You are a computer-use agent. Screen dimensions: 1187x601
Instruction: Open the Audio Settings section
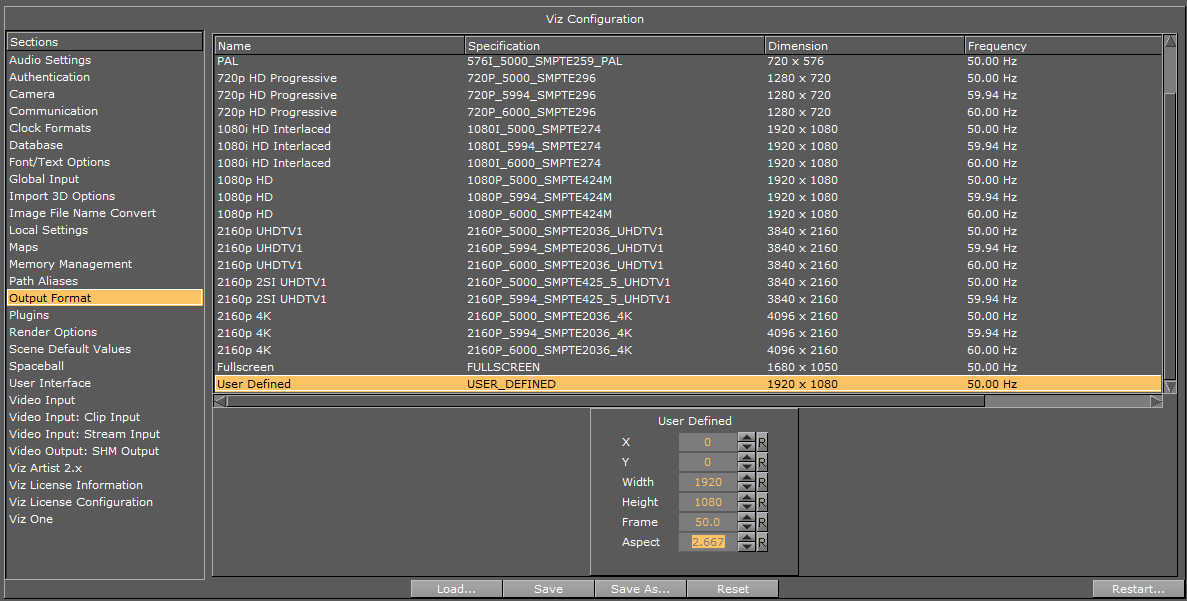click(104, 60)
